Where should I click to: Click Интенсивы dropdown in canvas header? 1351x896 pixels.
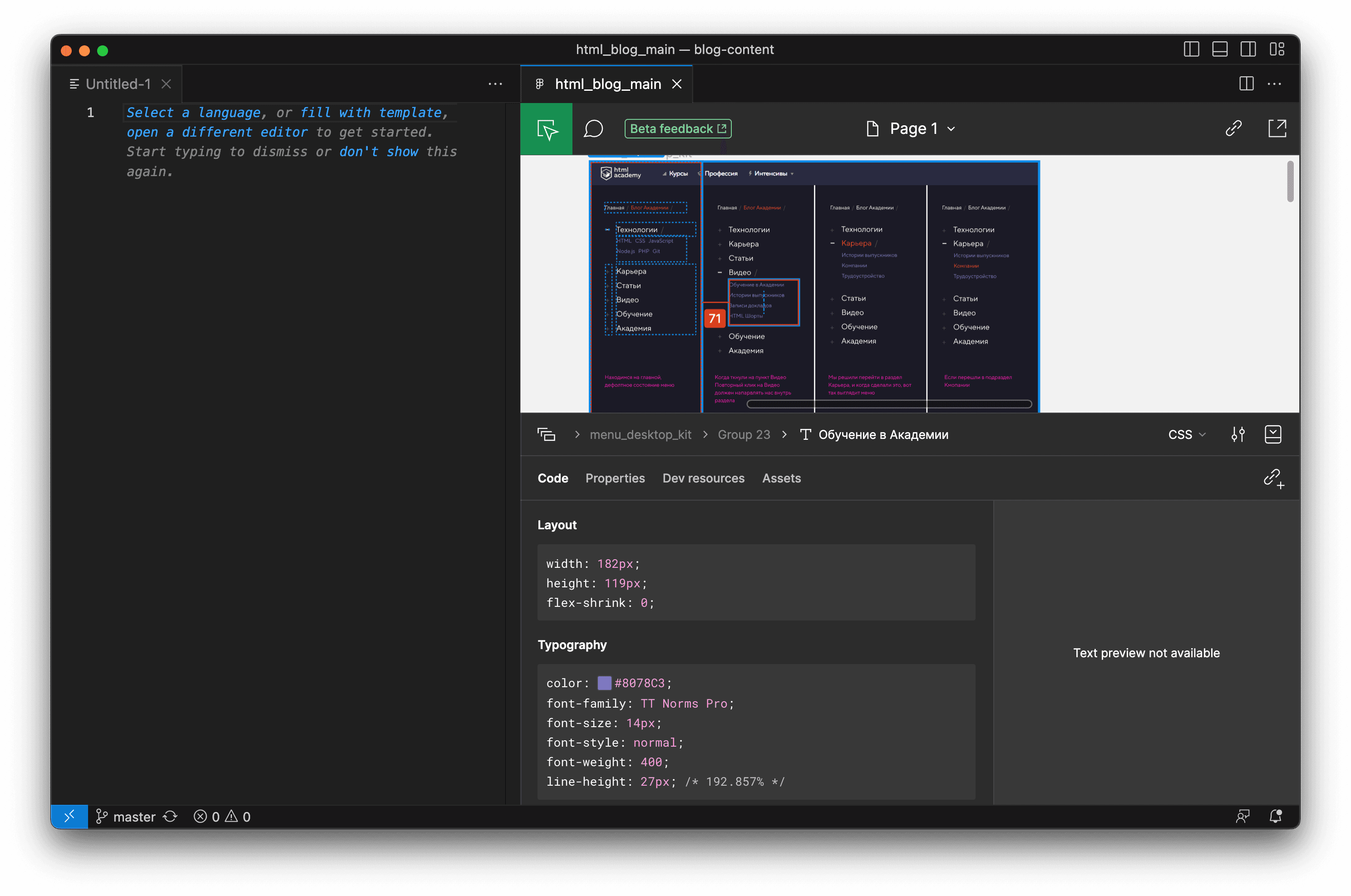[x=771, y=174]
